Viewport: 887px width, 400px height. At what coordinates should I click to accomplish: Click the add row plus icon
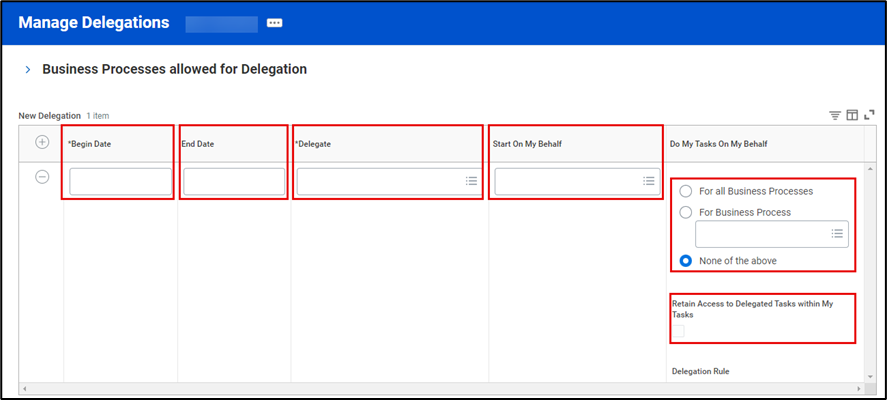coord(42,142)
